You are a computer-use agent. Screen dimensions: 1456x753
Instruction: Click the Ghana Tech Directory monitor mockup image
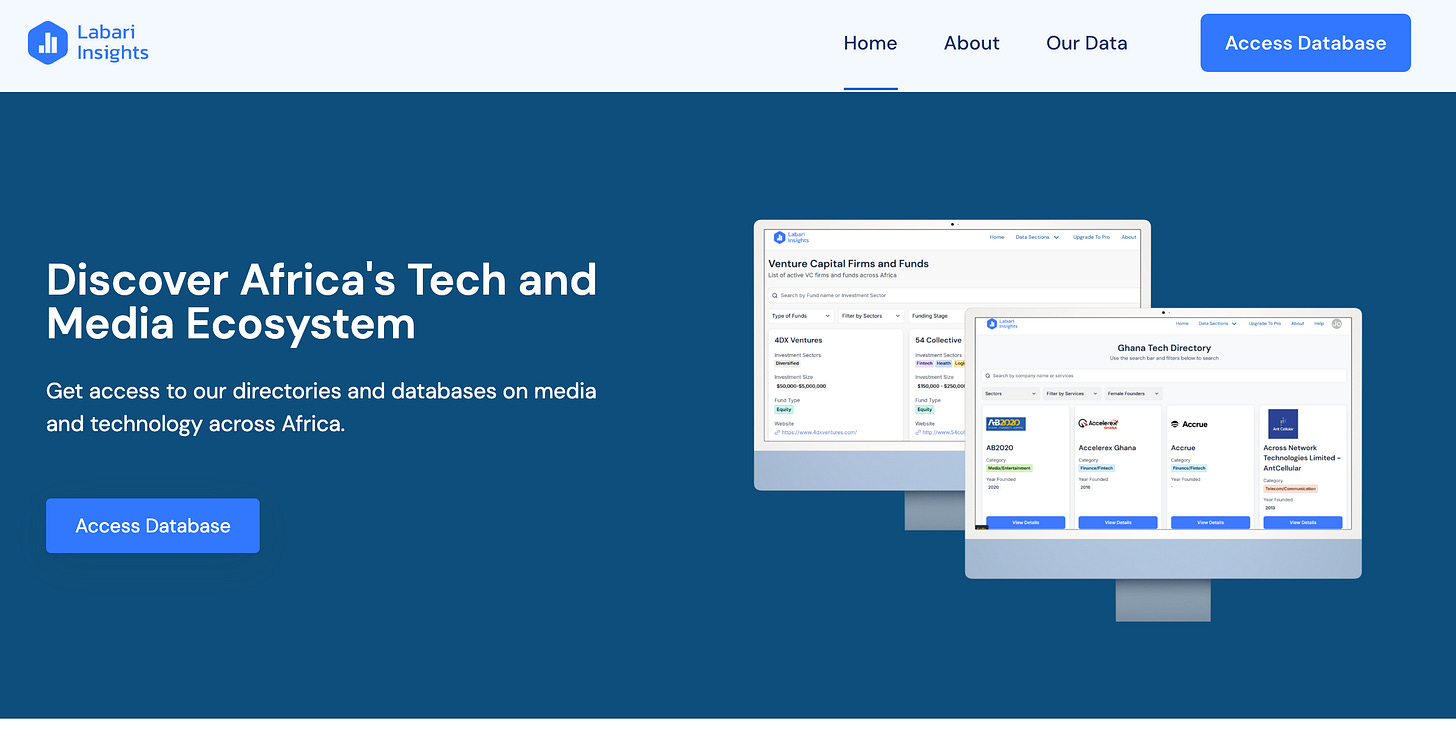[1163, 463]
